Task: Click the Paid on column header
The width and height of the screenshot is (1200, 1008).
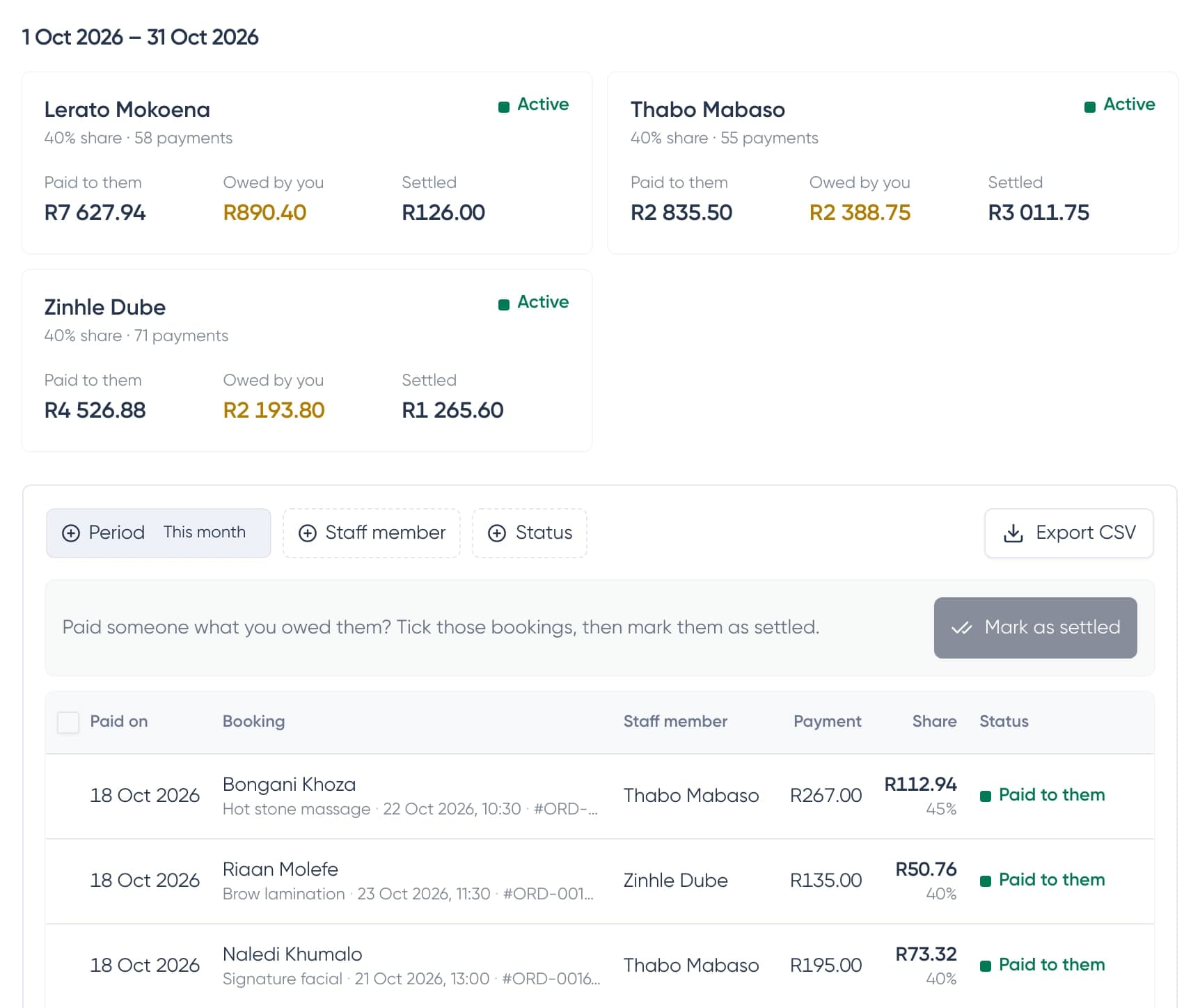Action: (x=119, y=721)
